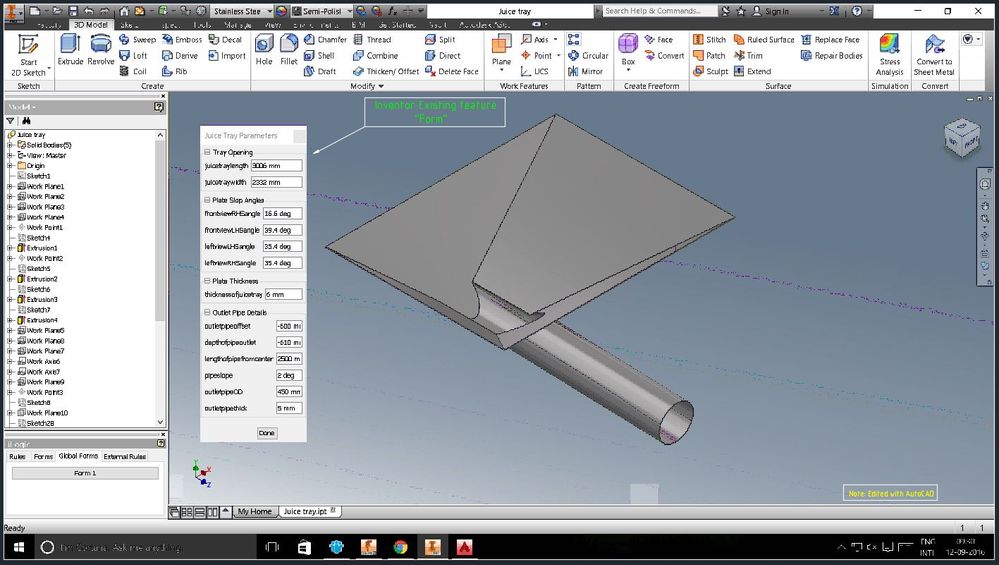Select Convert to Sheet Metal
The image size is (999, 565).
tap(934, 55)
